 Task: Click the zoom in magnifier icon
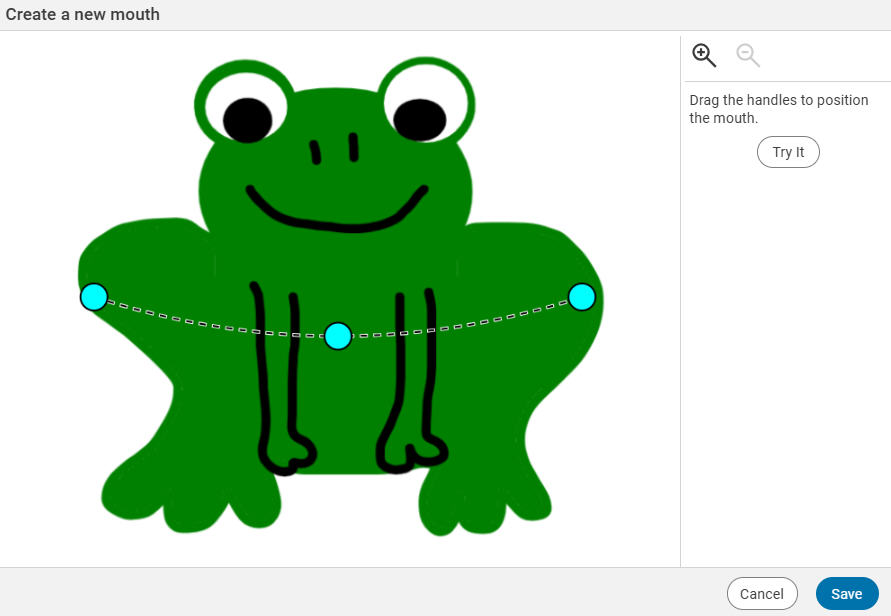pos(704,56)
